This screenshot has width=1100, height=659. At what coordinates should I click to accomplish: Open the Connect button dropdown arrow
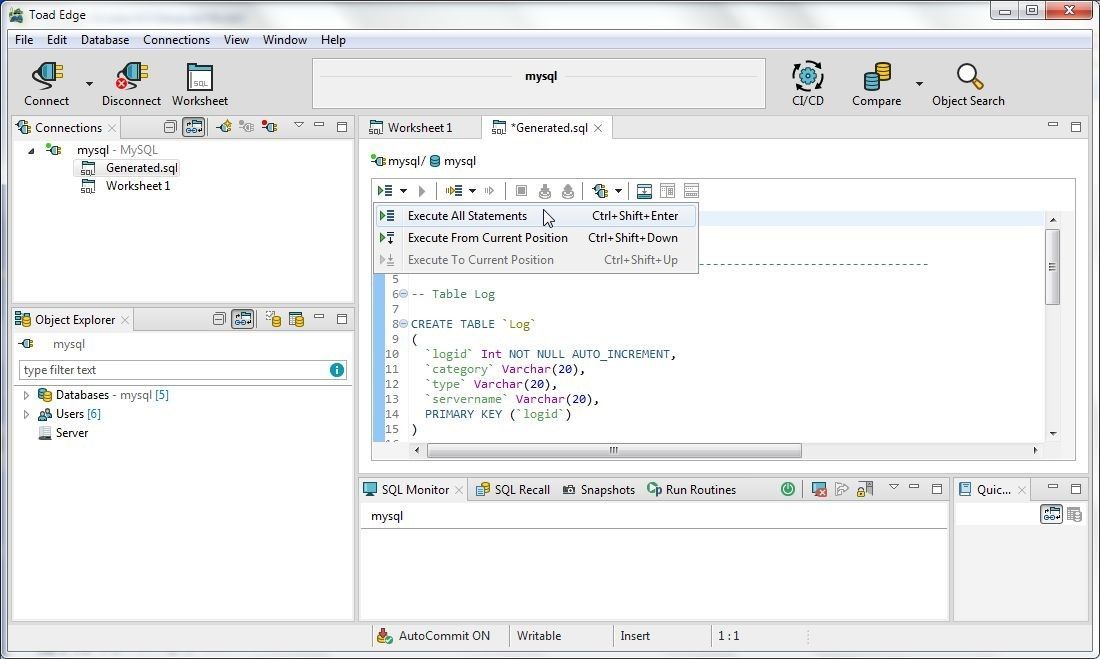(x=89, y=84)
